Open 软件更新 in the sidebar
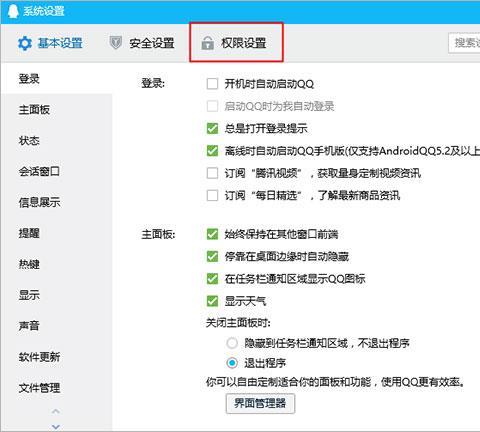This screenshot has height=432, width=480. tap(39, 357)
